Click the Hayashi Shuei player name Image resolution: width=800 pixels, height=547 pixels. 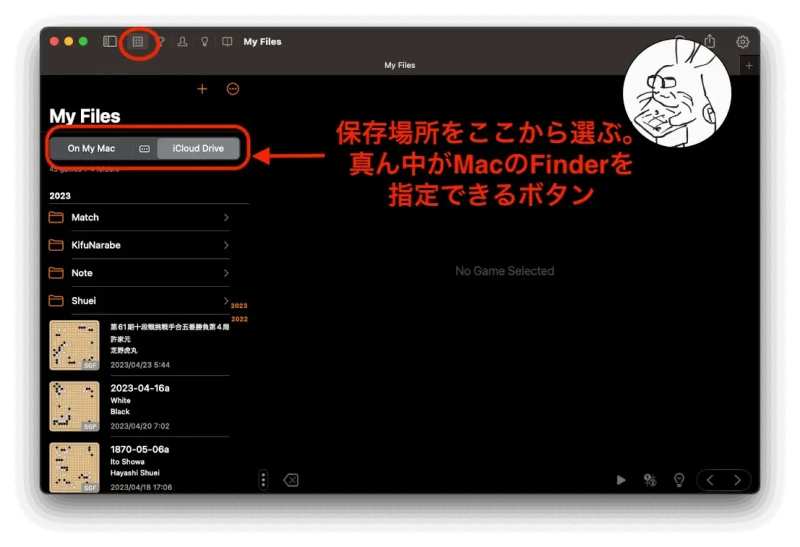(x=135, y=473)
